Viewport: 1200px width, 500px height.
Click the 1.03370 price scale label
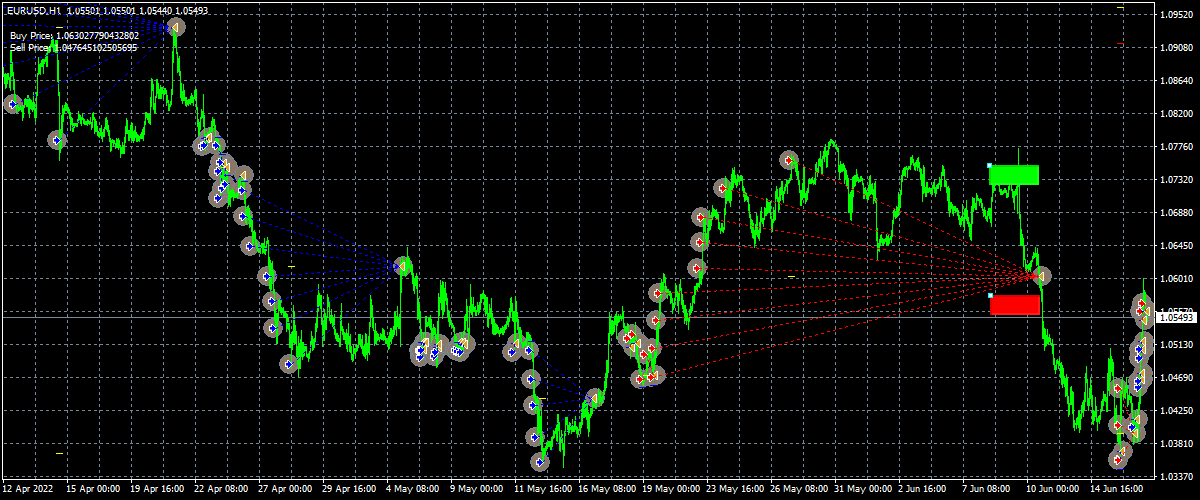pyautogui.click(x=1176, y=477)
